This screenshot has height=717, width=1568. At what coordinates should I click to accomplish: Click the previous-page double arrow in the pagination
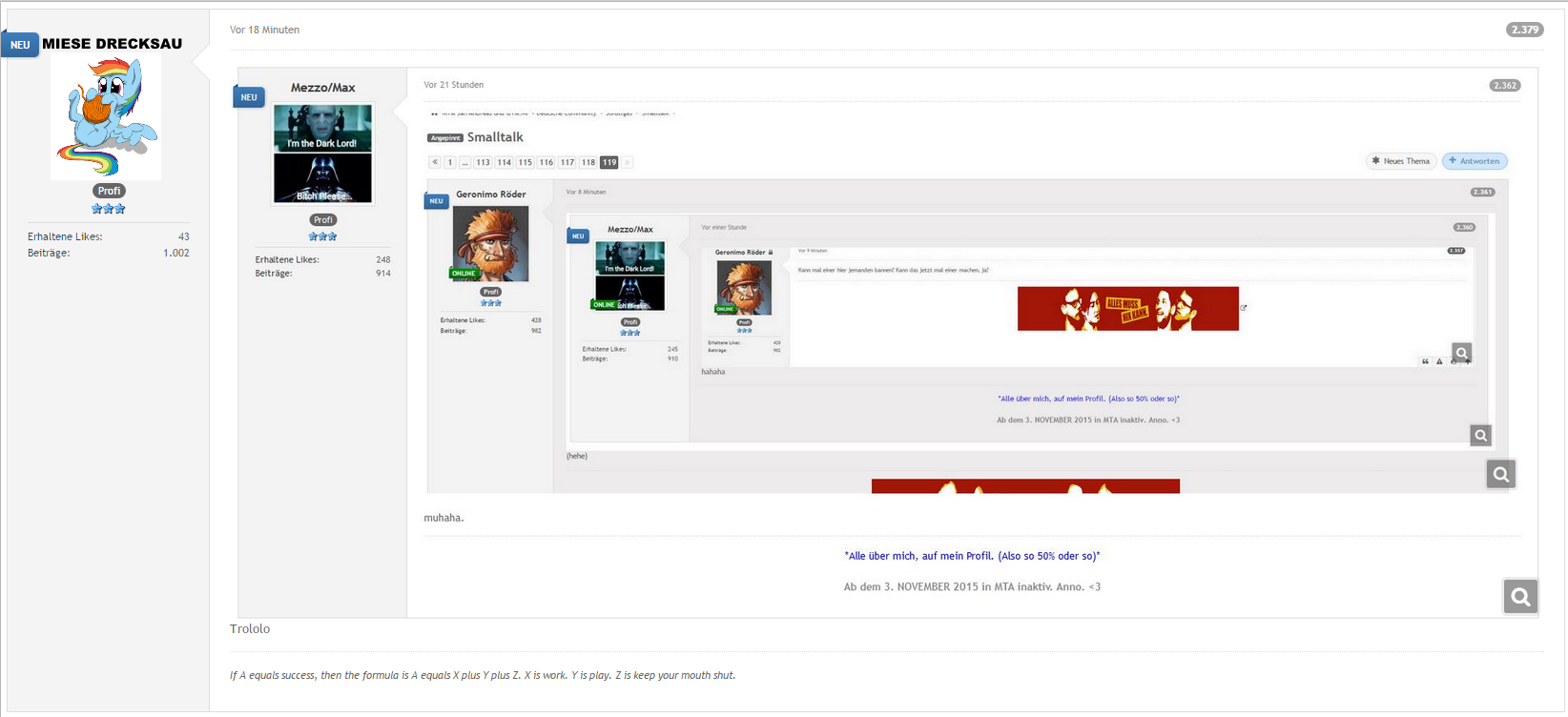pos(435,162)
